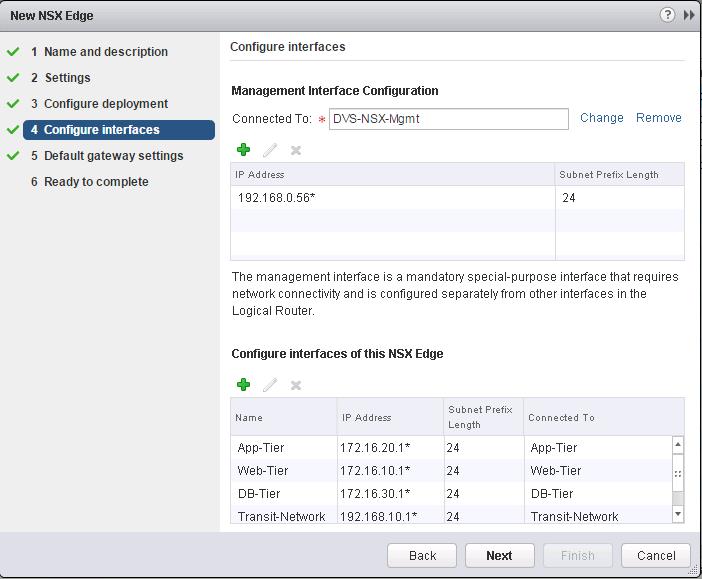Go to step 2 Settings
The image size is (702, 579).
tap(60, 77)
